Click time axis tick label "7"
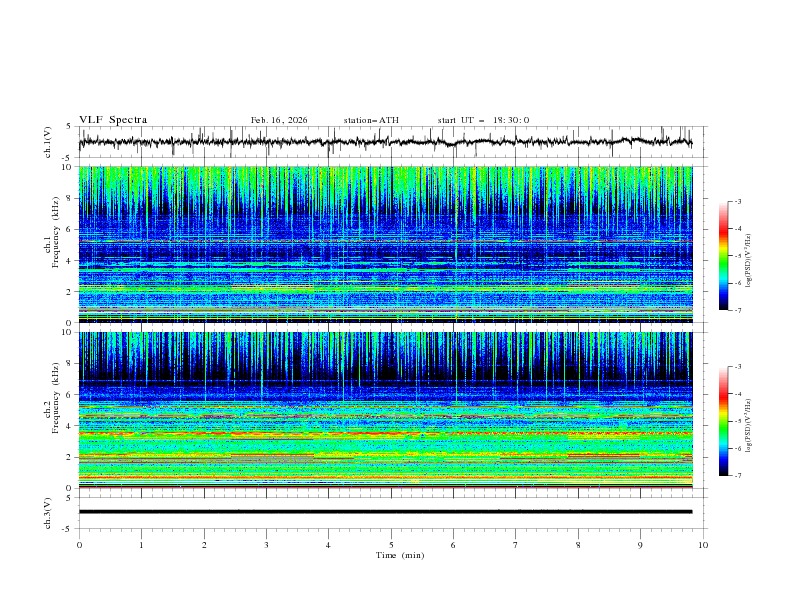792x612 pixels. click(x=516, y=545)
